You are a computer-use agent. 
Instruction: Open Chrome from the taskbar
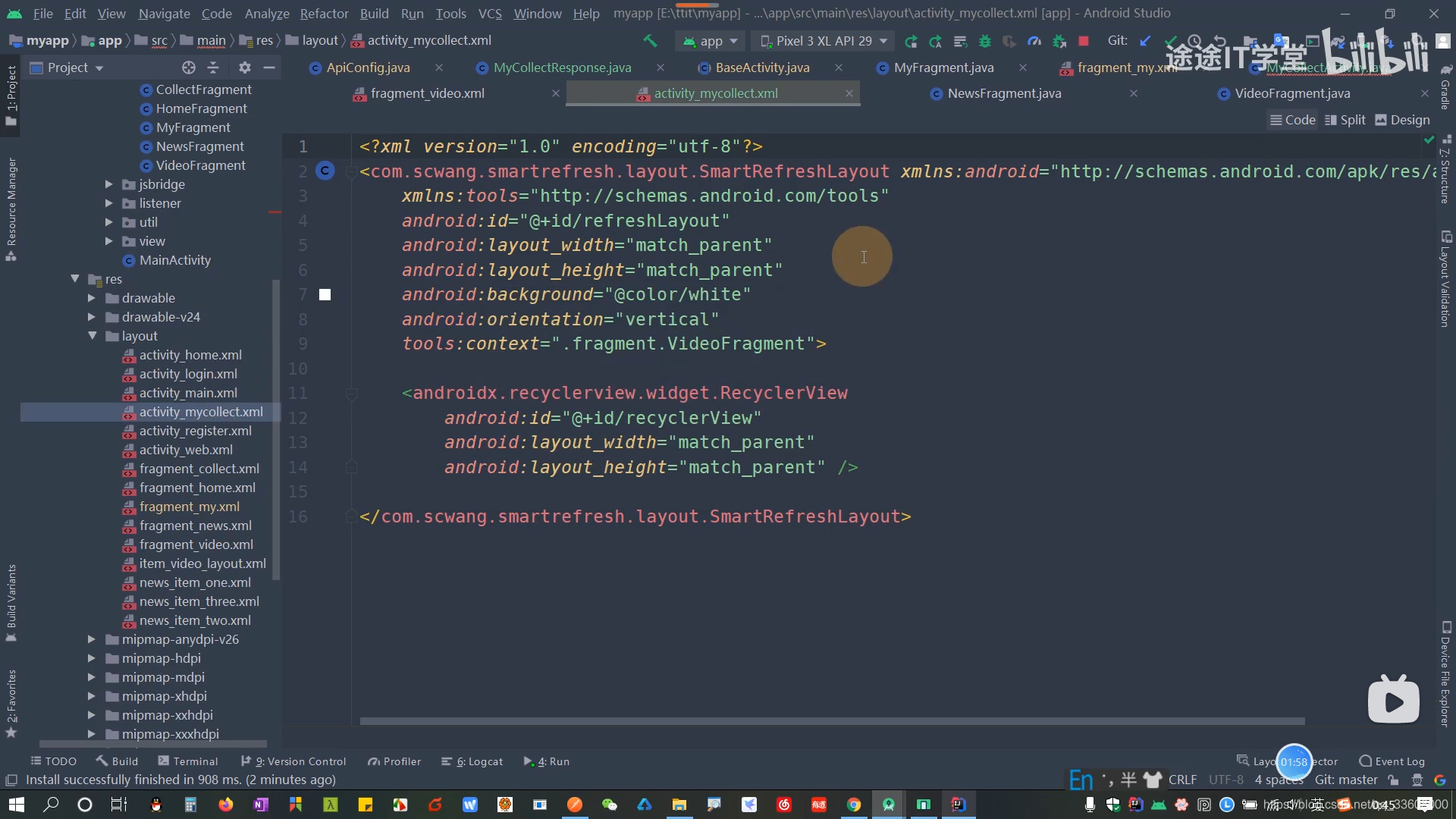click(854, 805)
